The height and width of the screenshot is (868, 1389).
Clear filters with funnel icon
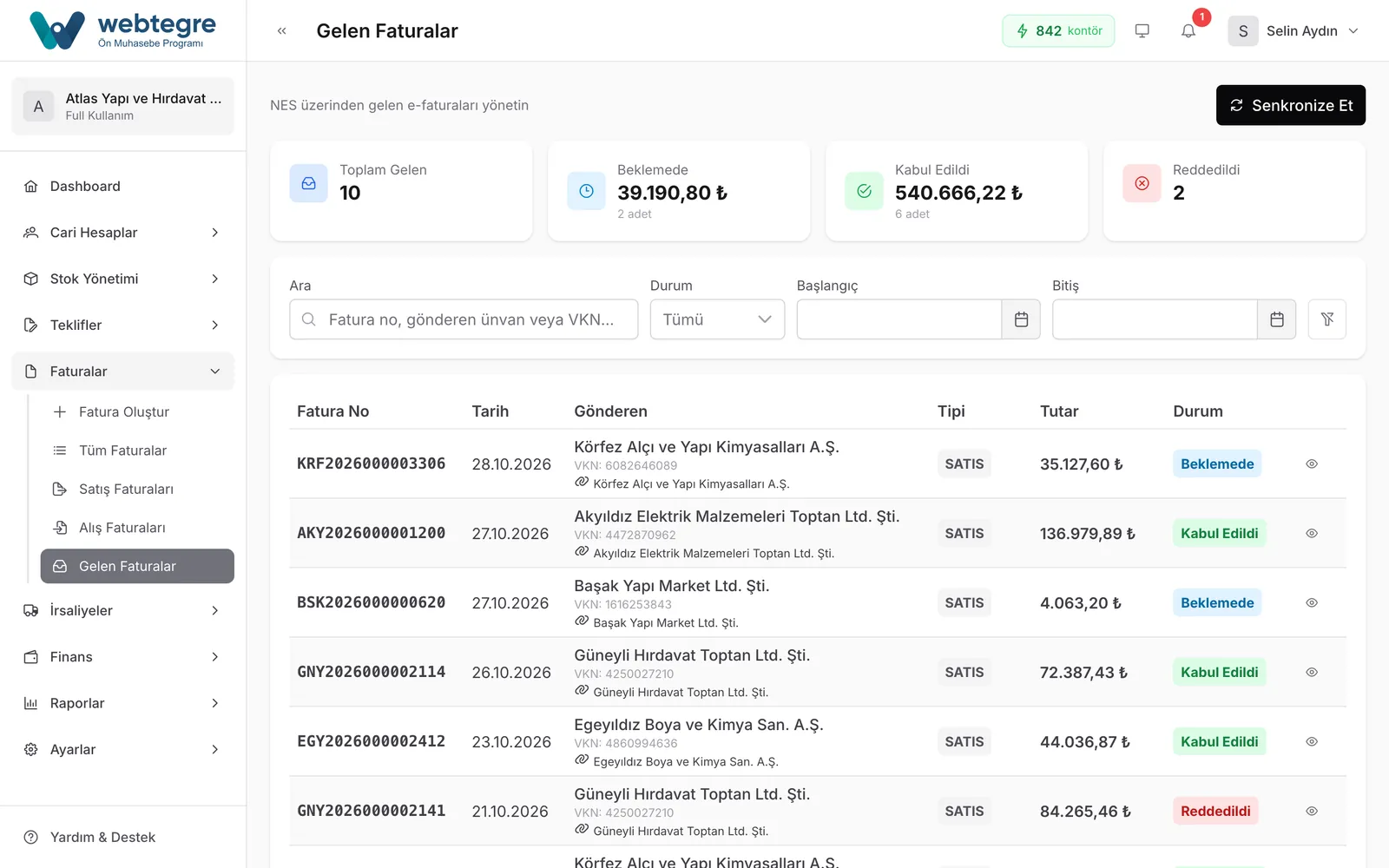1326,319
